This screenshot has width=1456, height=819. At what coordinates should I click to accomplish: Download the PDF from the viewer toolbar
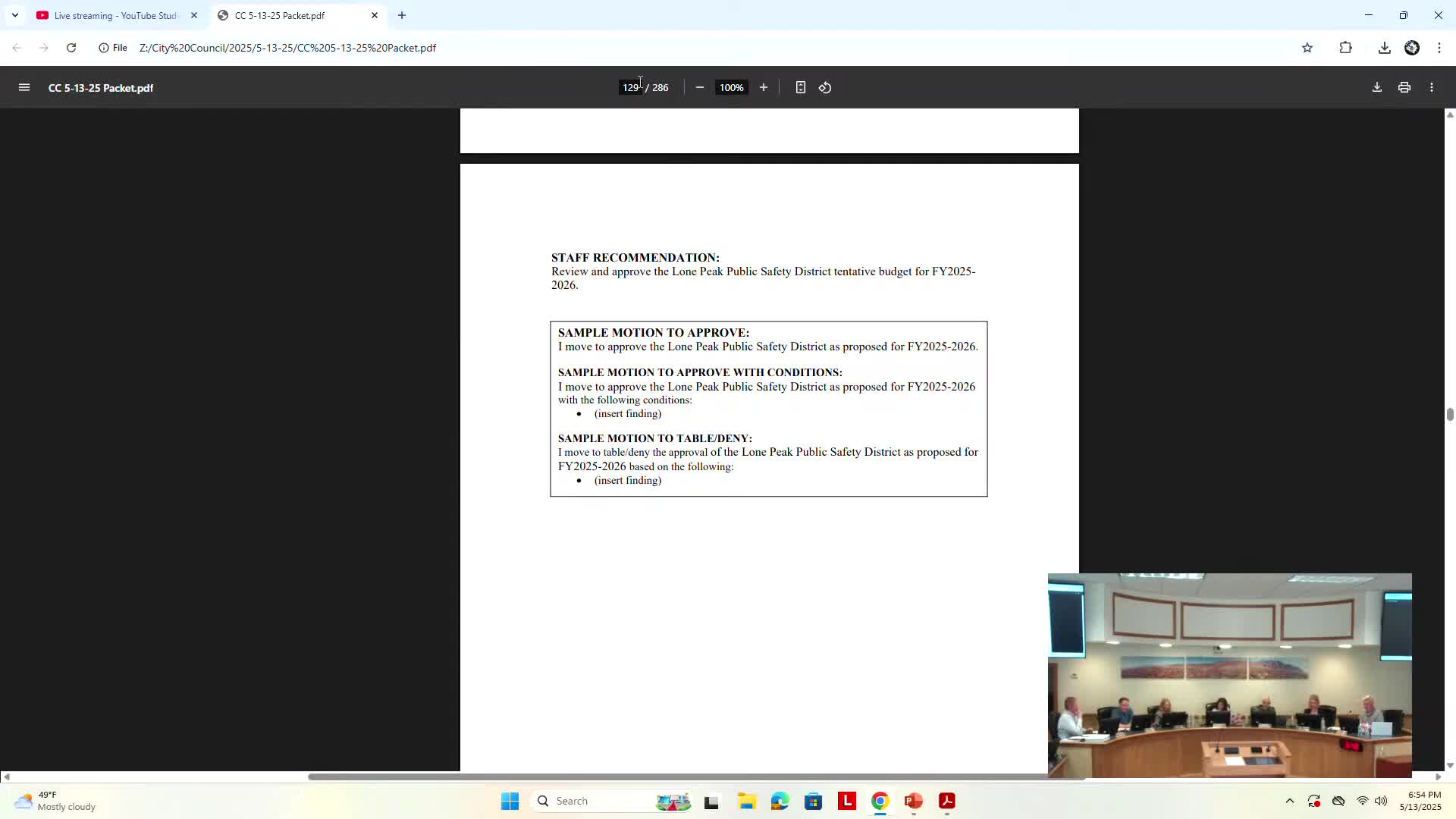click(x=1377, y=88)
